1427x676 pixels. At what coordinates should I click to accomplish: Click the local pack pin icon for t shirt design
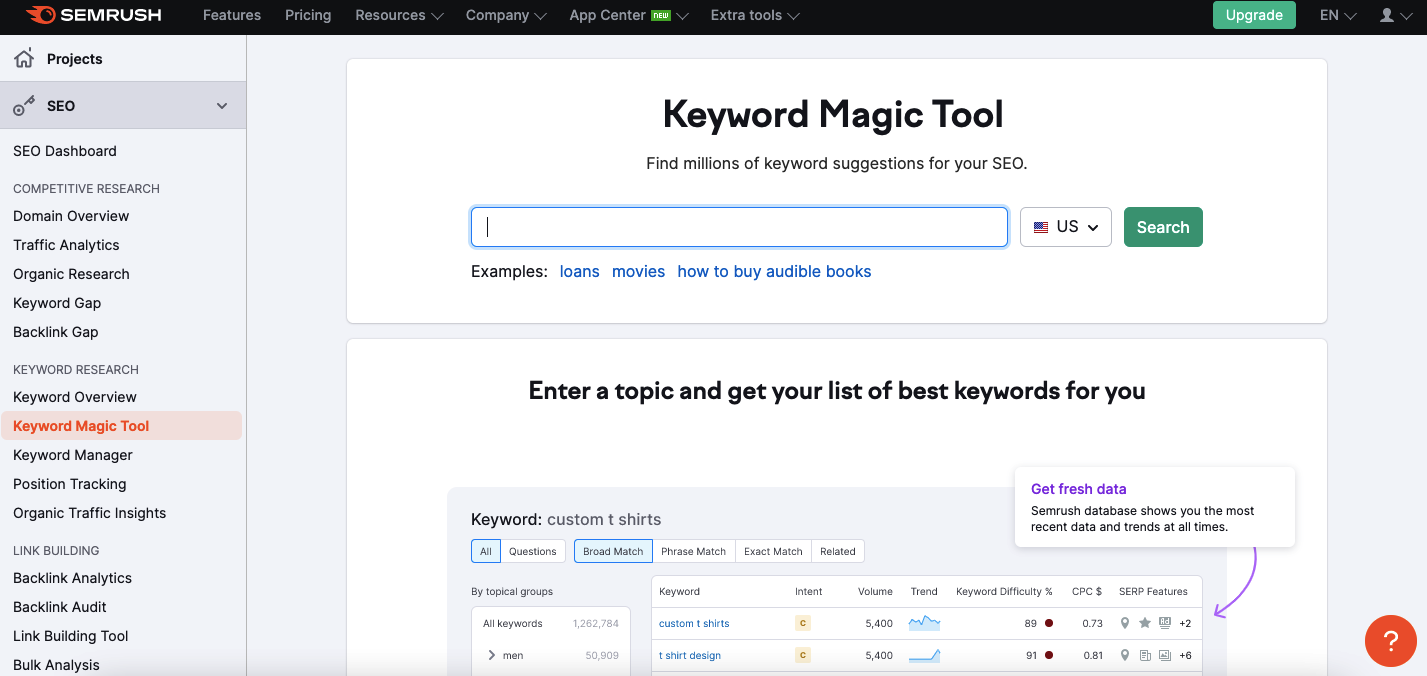coord(1124,655)
